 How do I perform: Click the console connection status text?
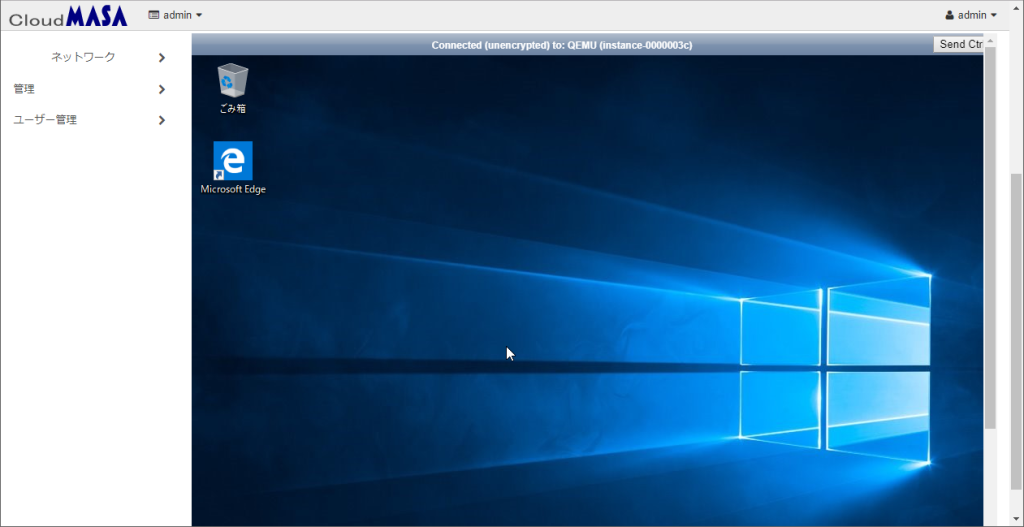pyautogui.click(x=562, y=45)
